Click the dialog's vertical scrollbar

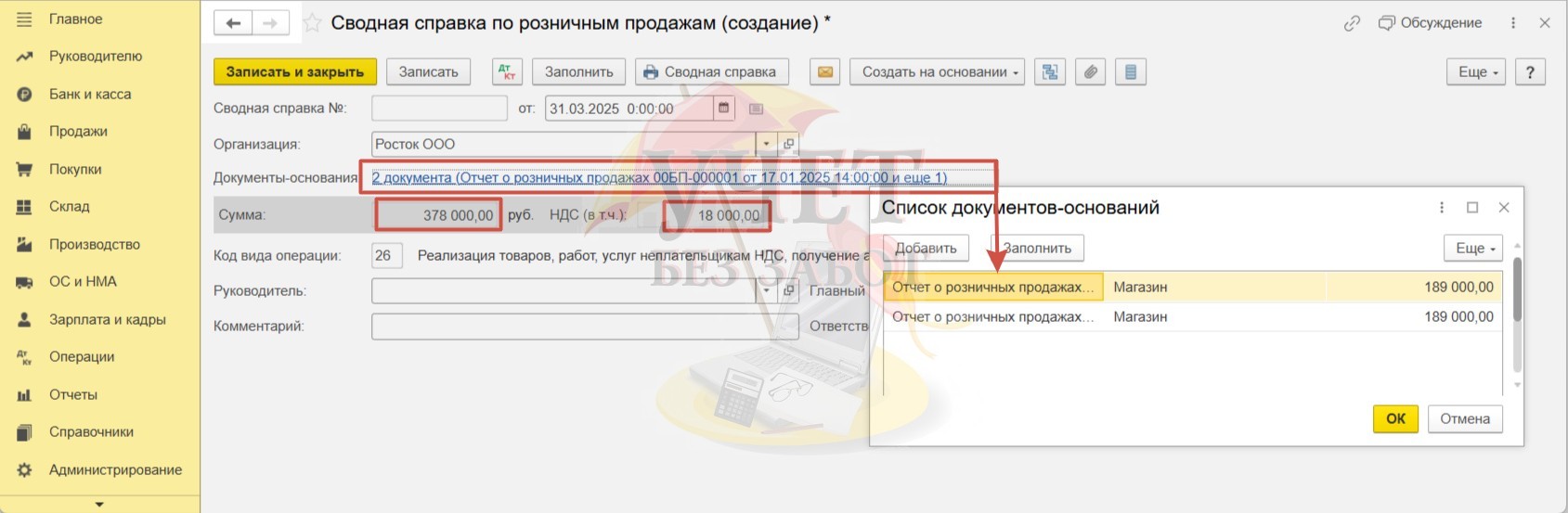click(x=1518, y=315)
